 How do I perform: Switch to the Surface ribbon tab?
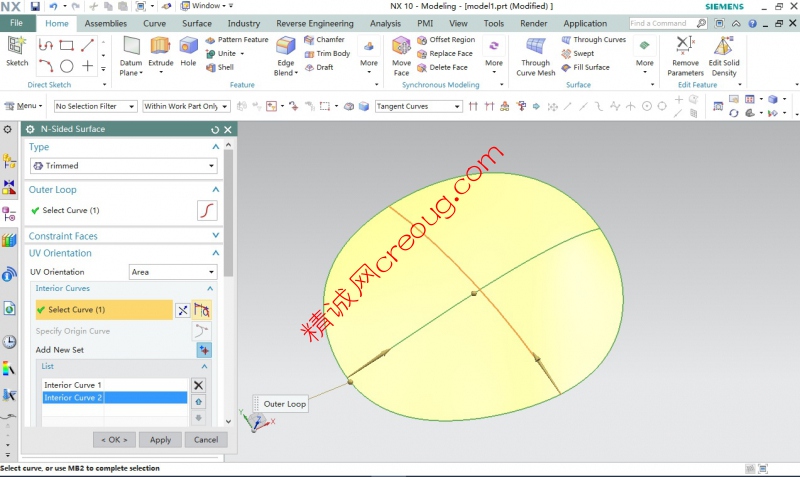pos(197,23)
